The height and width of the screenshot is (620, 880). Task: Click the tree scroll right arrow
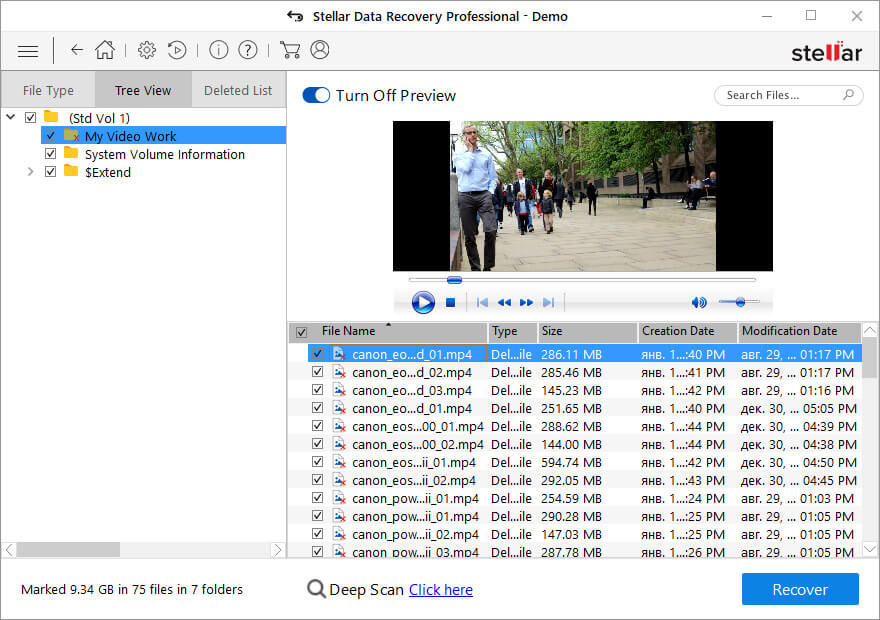coord(277,549)
